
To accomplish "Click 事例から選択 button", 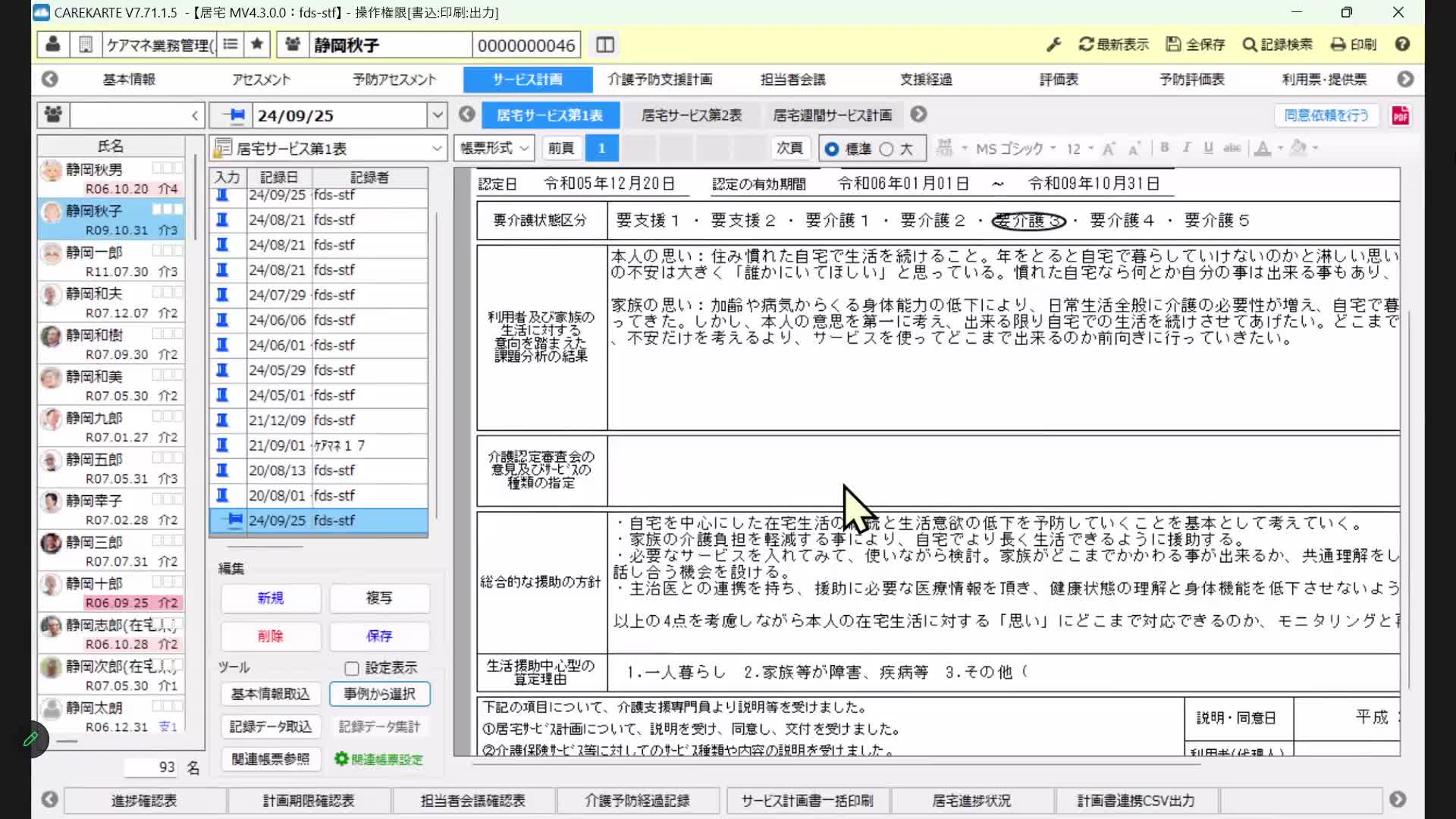I will pos(379,694).
